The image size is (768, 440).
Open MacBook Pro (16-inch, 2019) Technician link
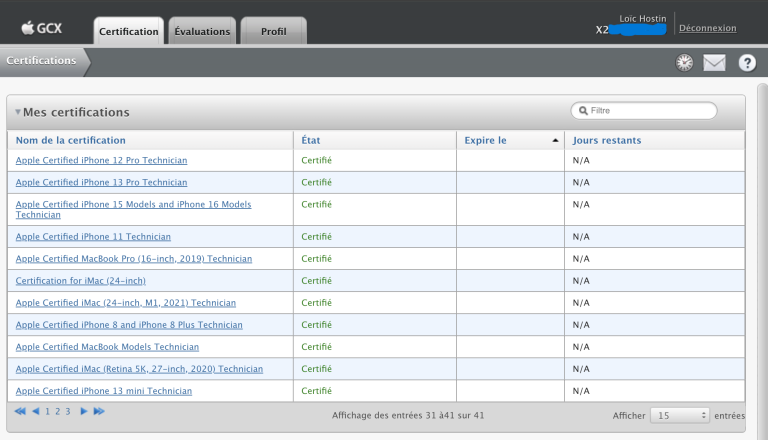coord(134,259)
